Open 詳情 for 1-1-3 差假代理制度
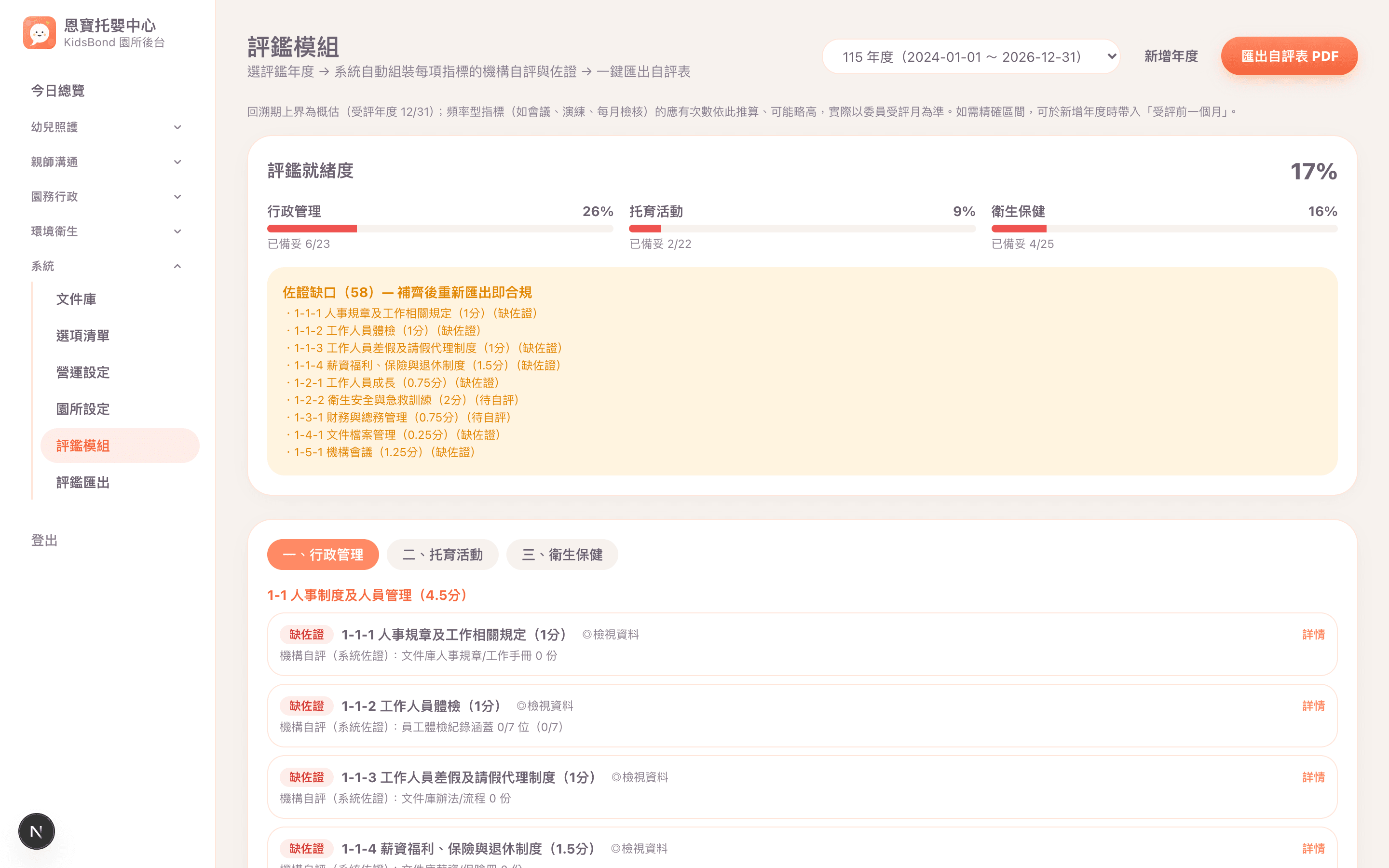Image resolution: width=1389 pixels, height=868 pixels. point(1313,777)
